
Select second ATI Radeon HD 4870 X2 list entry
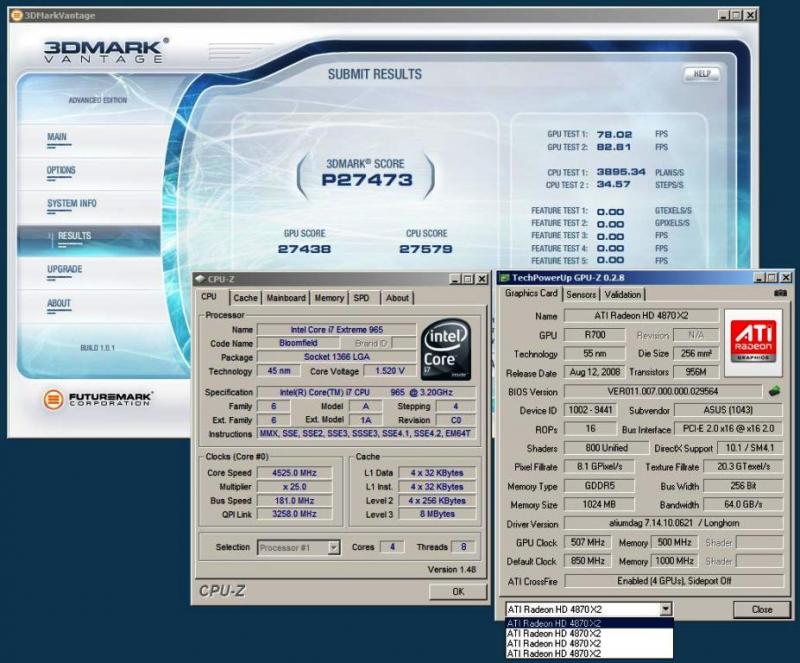[x=589, y=633]
